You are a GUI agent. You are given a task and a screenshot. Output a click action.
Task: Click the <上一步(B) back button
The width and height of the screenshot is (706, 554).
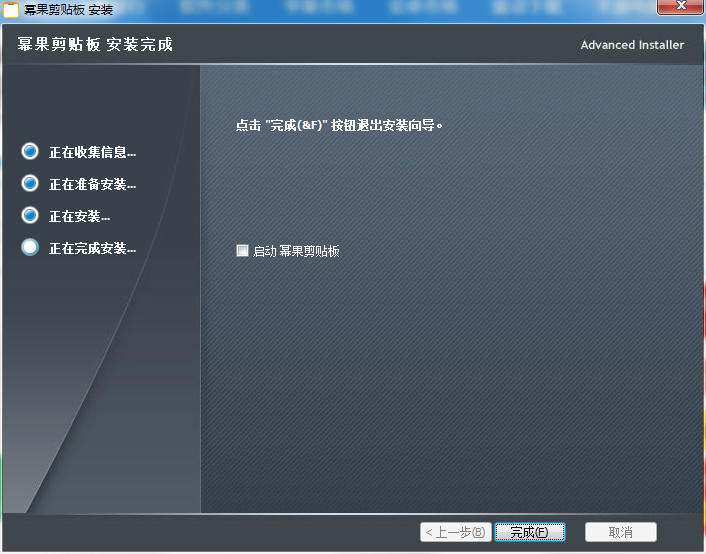[x=455, y=532]
